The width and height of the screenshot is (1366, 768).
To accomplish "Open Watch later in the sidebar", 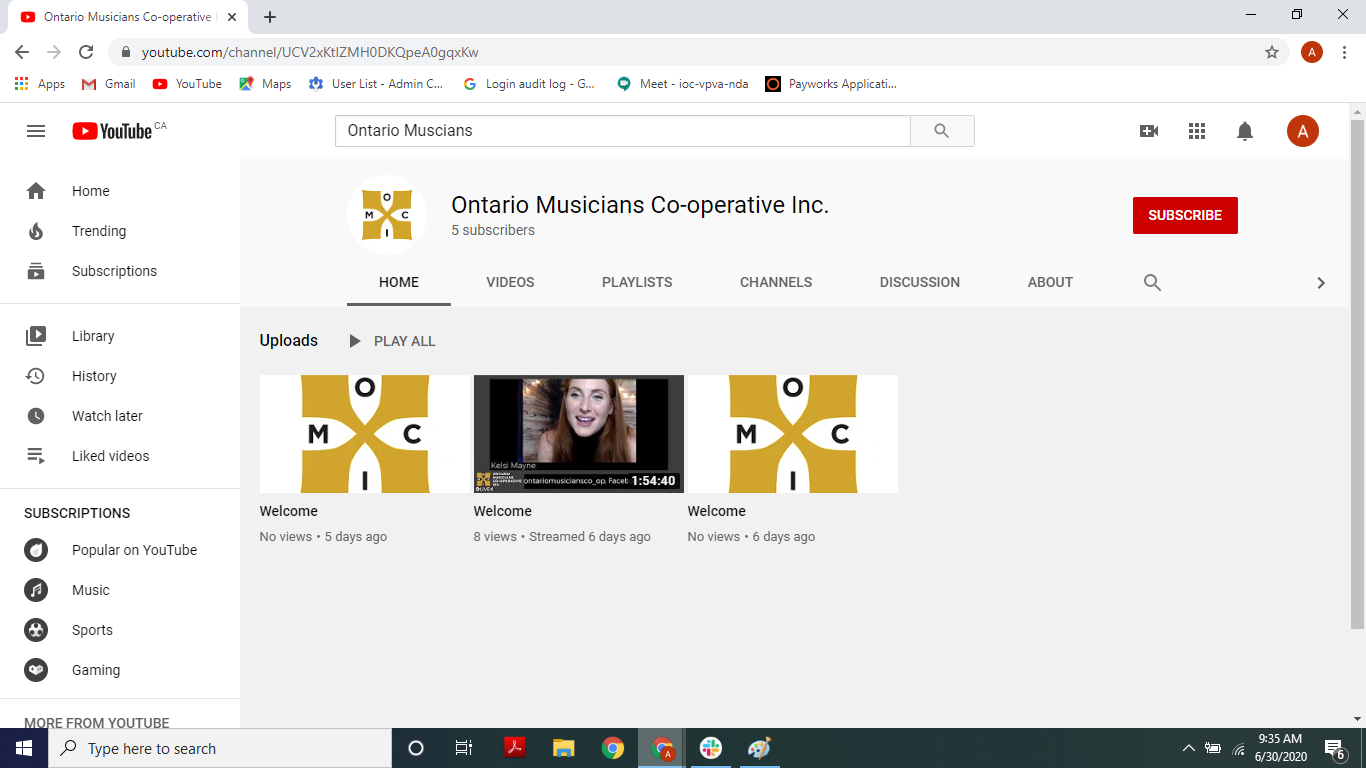I will click(x=120, y=416).
